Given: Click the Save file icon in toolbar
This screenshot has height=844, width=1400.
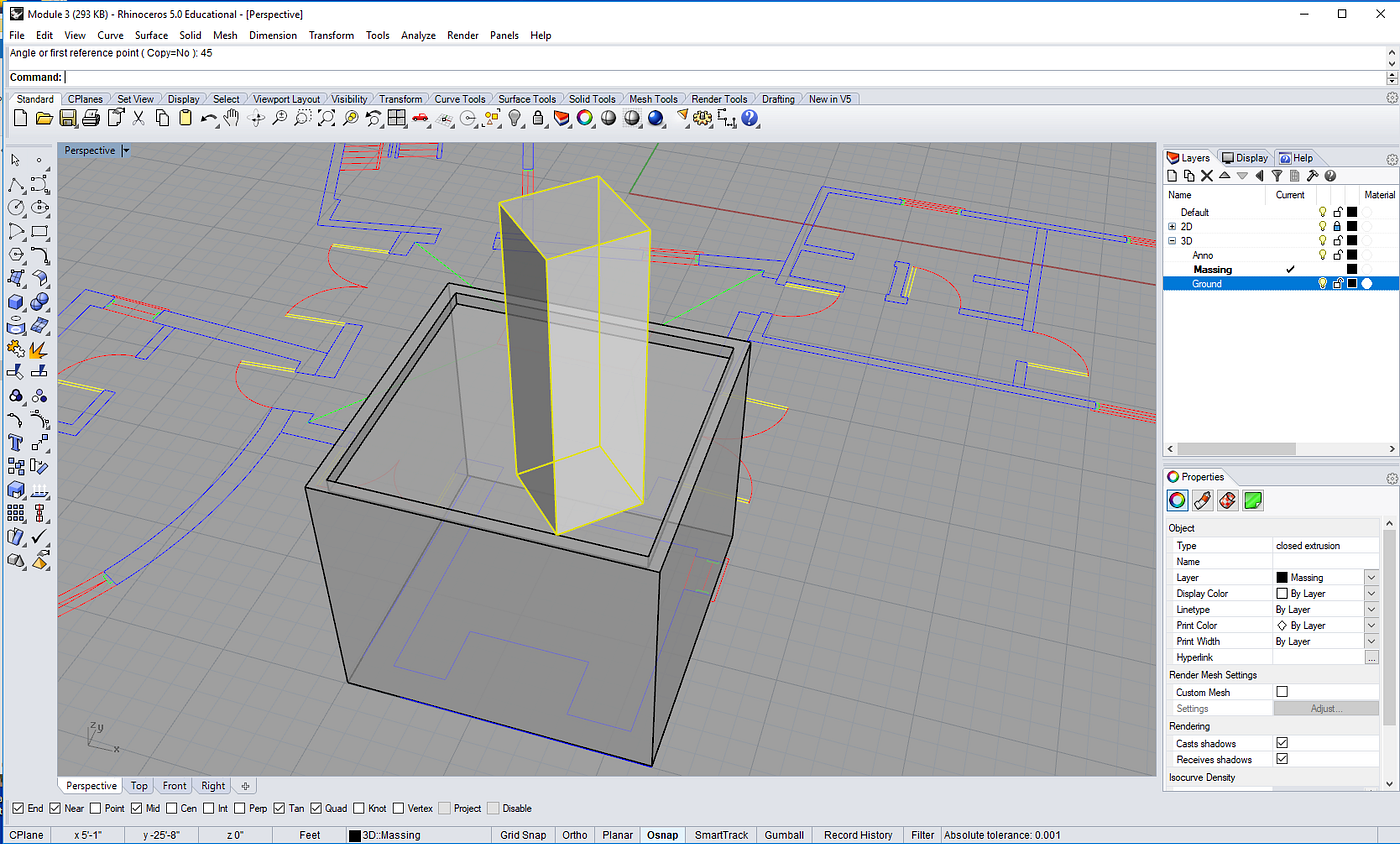Looking at the screenshot, I should [68, 118].
